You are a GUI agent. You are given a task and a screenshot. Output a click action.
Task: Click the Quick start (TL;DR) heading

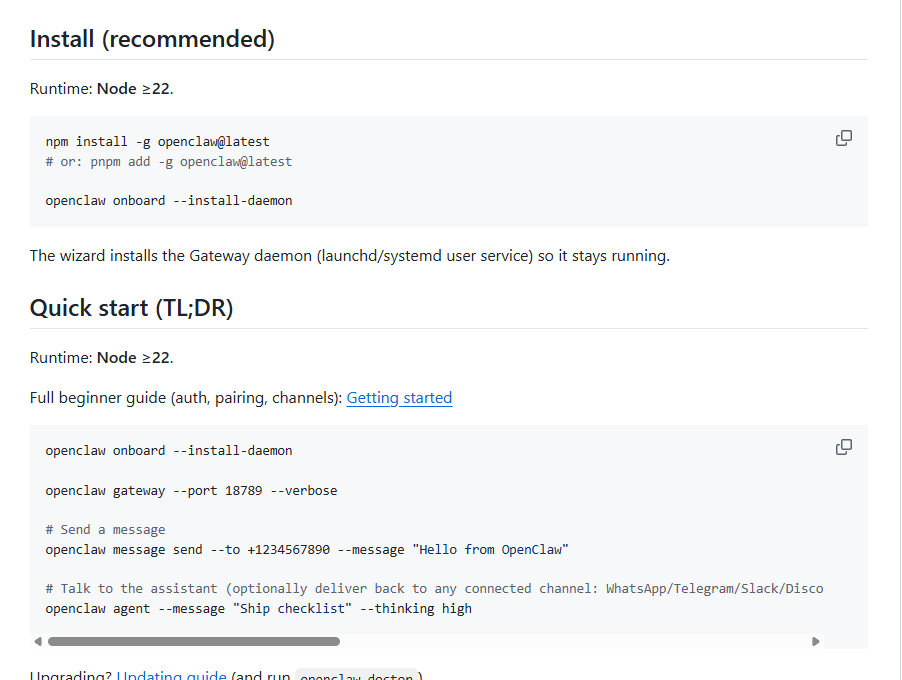131,308
